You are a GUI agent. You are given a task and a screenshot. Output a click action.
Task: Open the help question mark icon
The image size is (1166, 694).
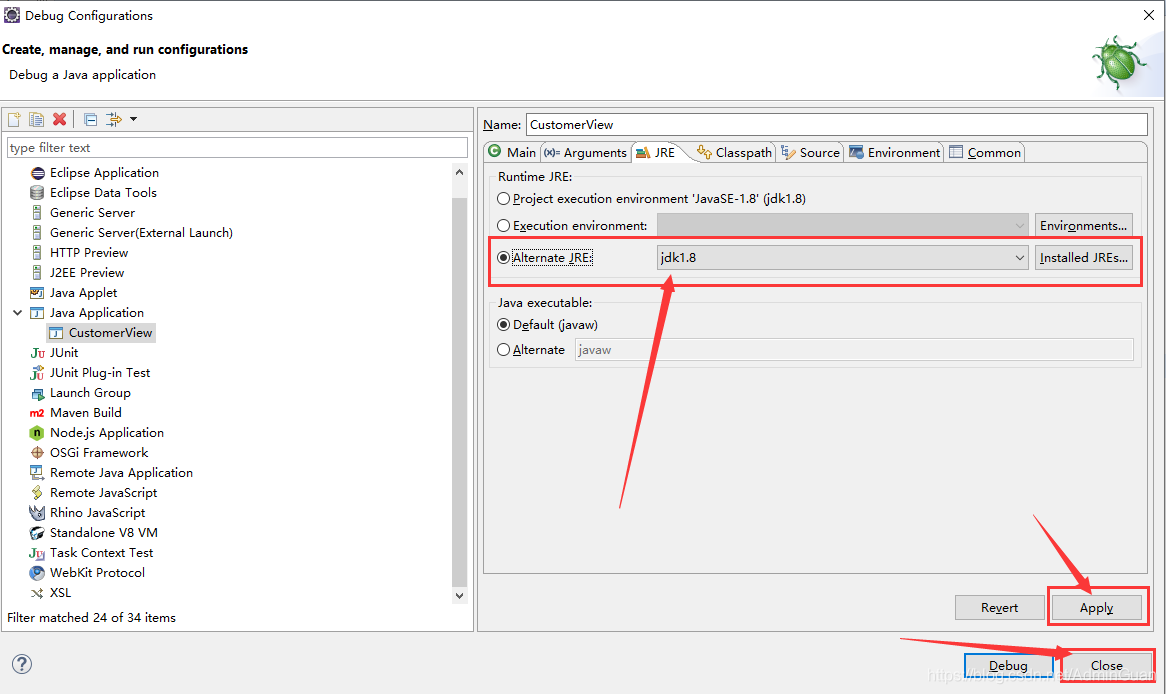click(x=22, y=664)
